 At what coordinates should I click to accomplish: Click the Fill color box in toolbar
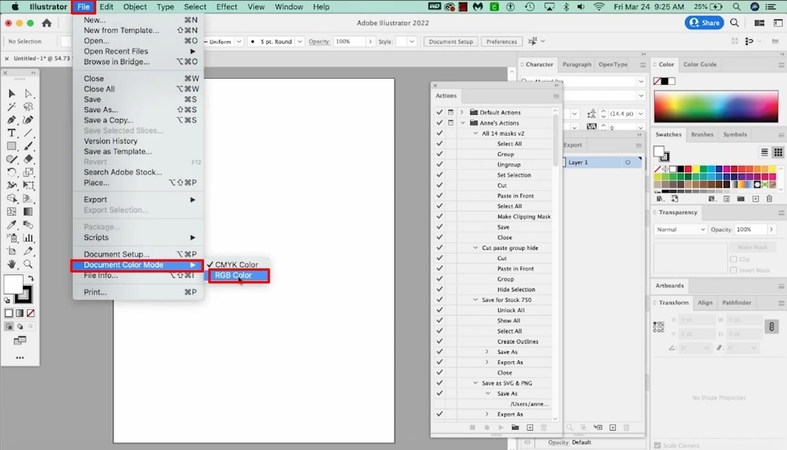(12, 284)
